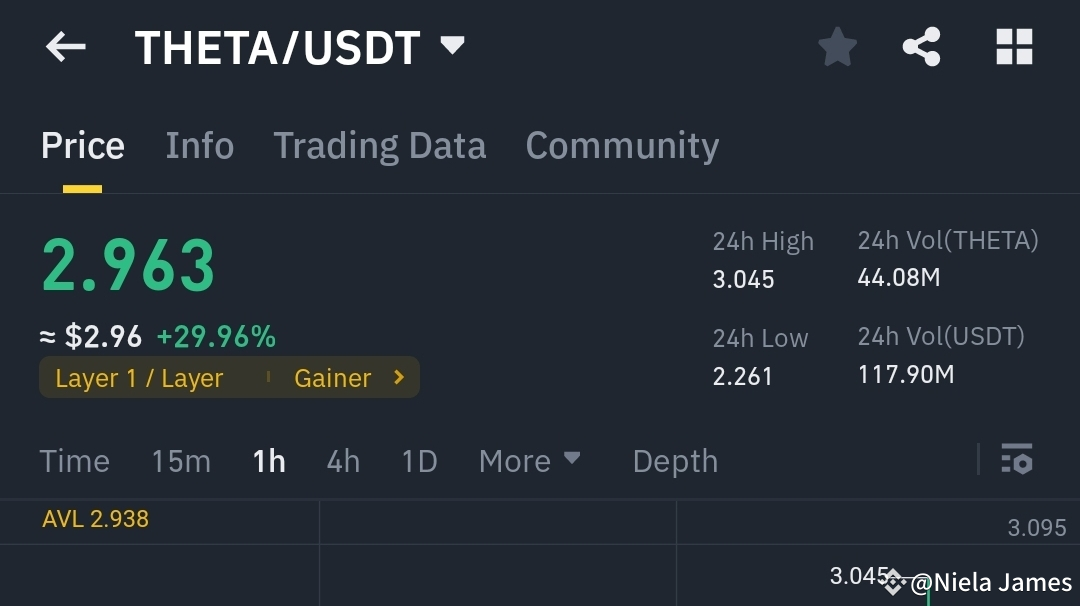Switch to the Trading Data tab
This screenshot has width=1080, height=606.
(x=379, y=145)
